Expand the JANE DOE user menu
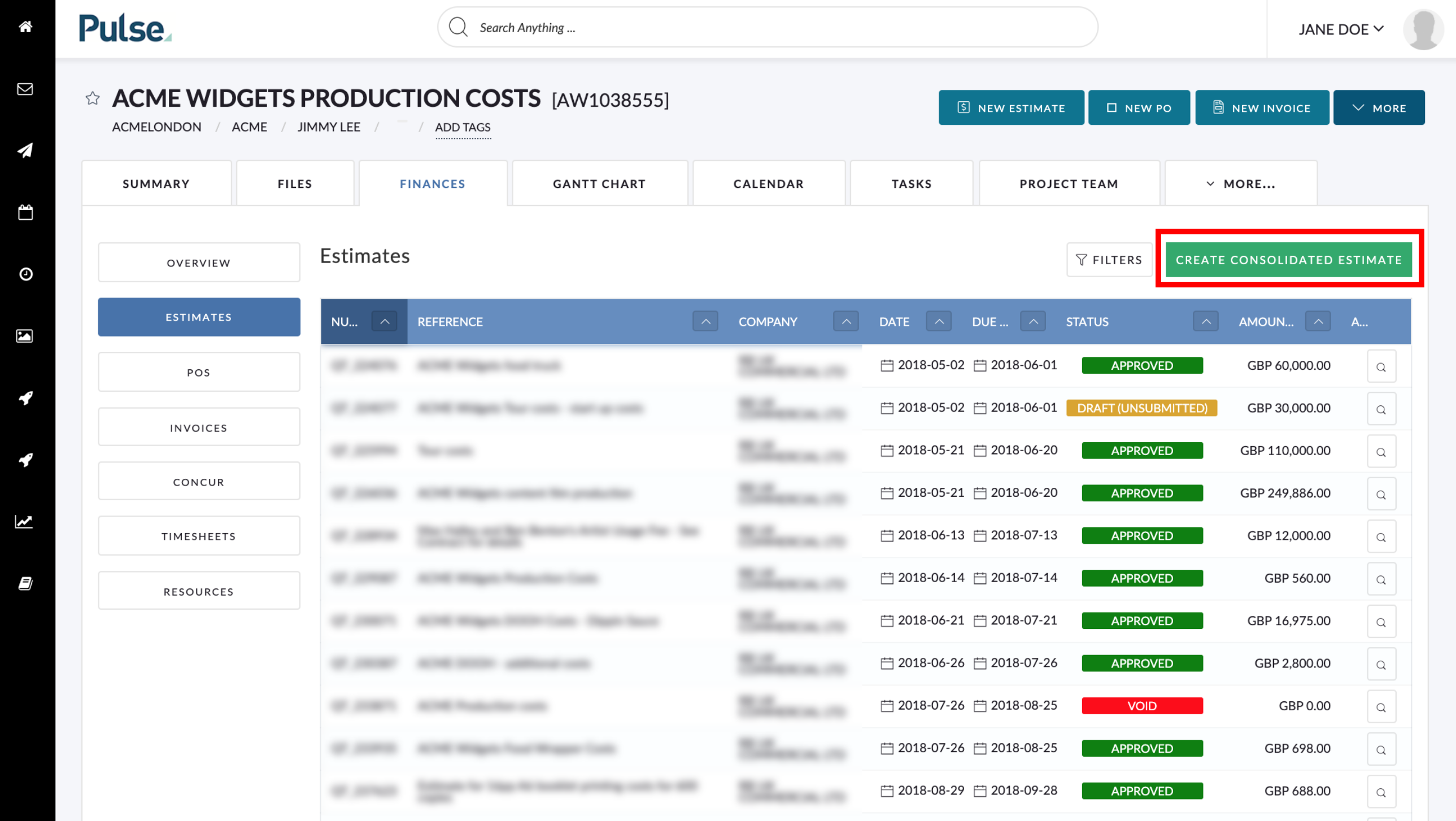1456x821 pixels. (x=1340, y=29)
